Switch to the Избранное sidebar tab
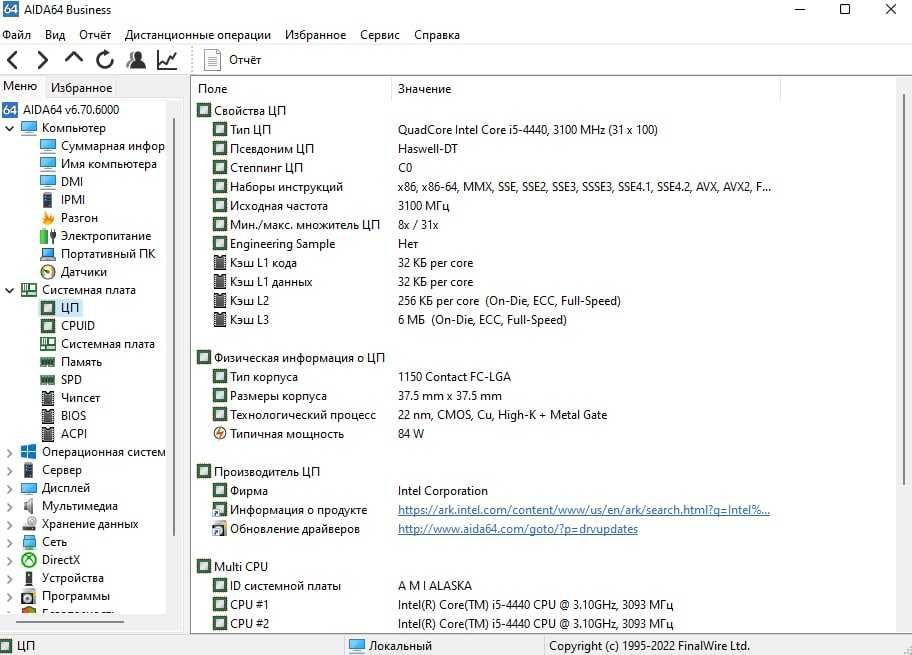The width and height of the screenshot is (912, 655). click(81, 88)
